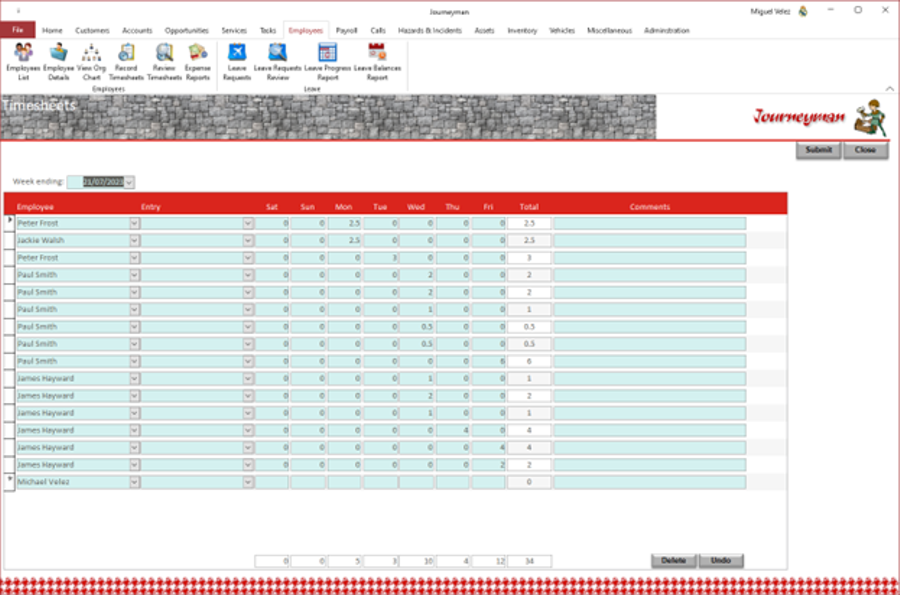Open the first row Peter Frost employee dropdown
The height and width of the screenshot is (595, 900).
(134, 223)
